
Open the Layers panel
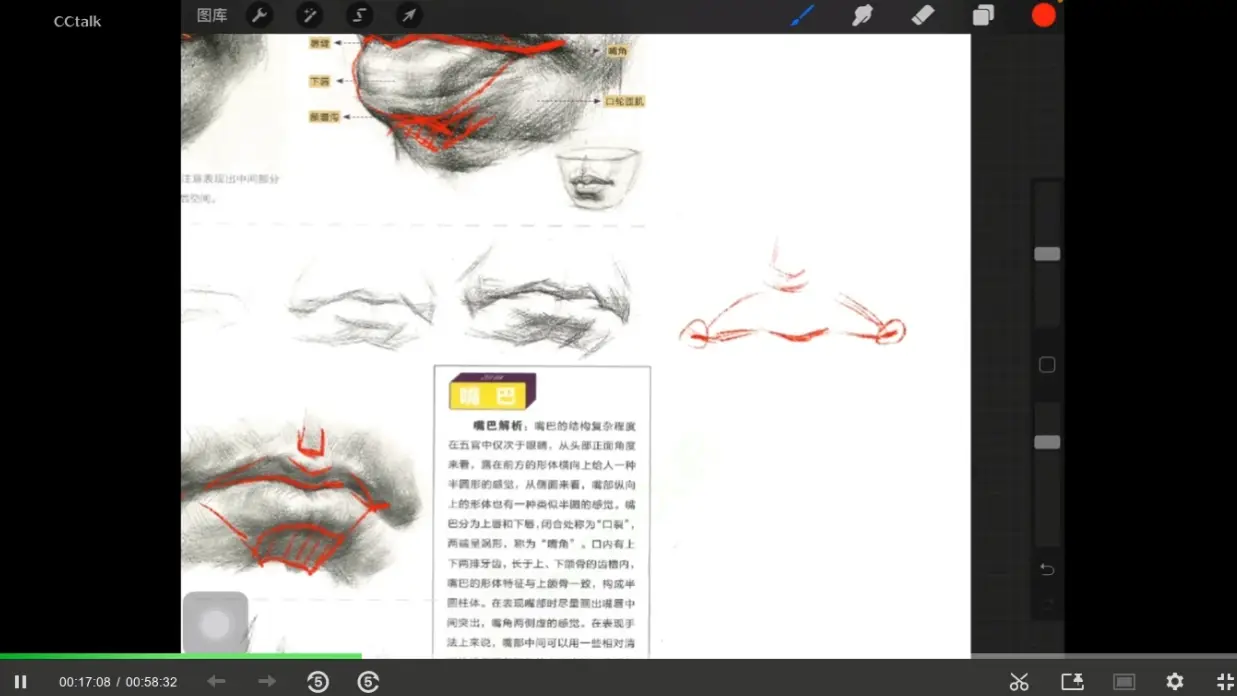pyautogui.click(x=982, y=15)
